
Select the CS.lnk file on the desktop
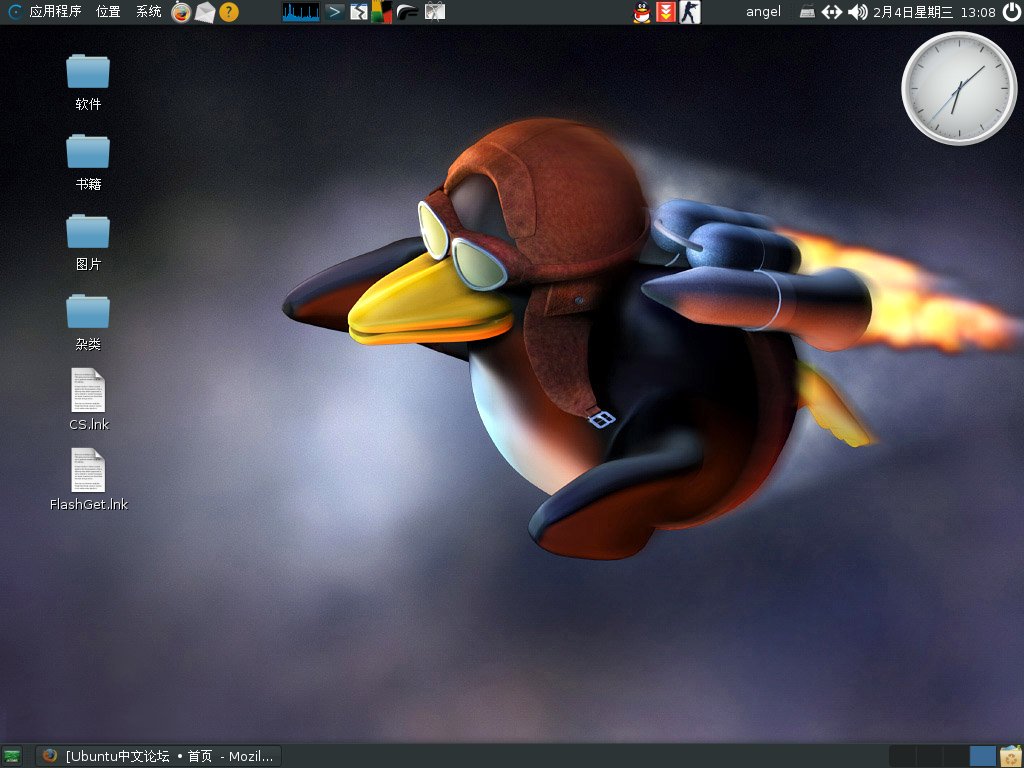tap(89, 400)
